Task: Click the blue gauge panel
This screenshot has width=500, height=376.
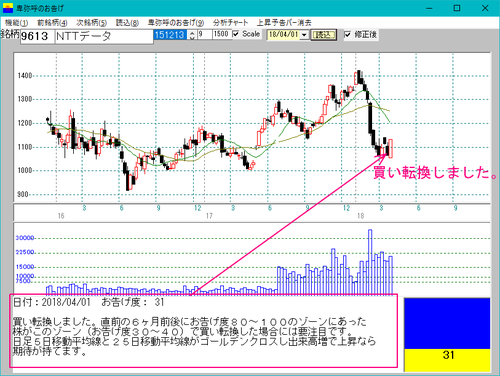Action: [447, 324]
